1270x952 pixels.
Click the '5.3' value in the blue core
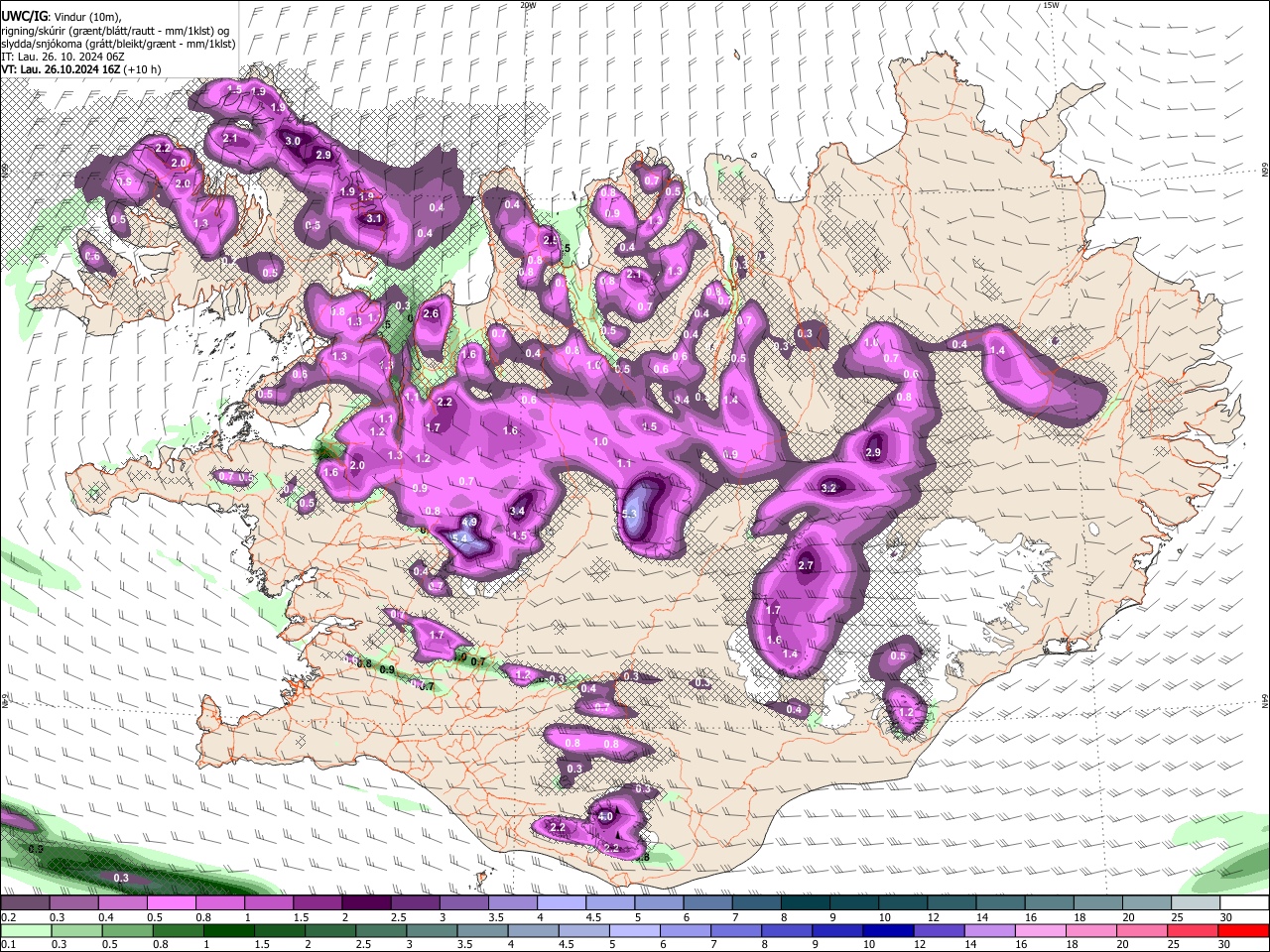point(629,514)
